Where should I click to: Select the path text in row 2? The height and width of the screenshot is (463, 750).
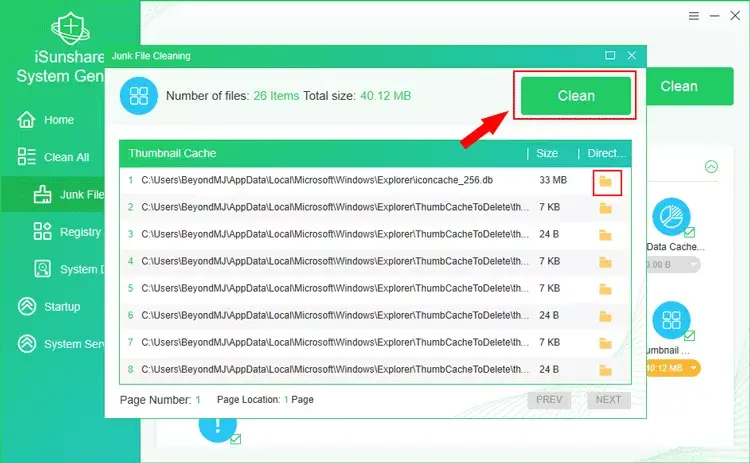tap(335, 208)
